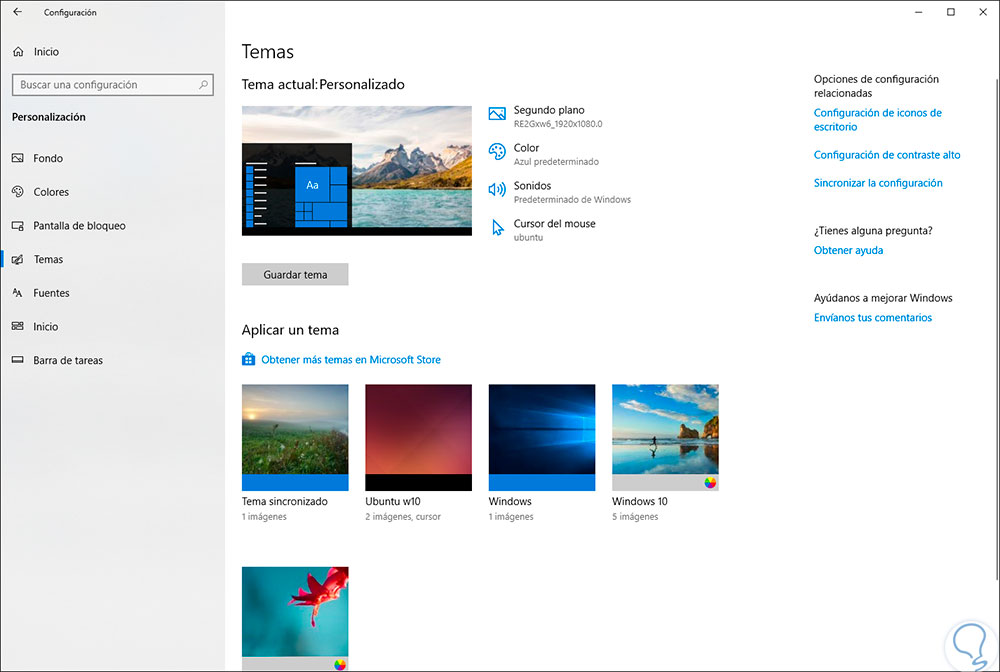
Task: Click the Cursor del mouse pointer icon
Action: [x=497, y=228]
